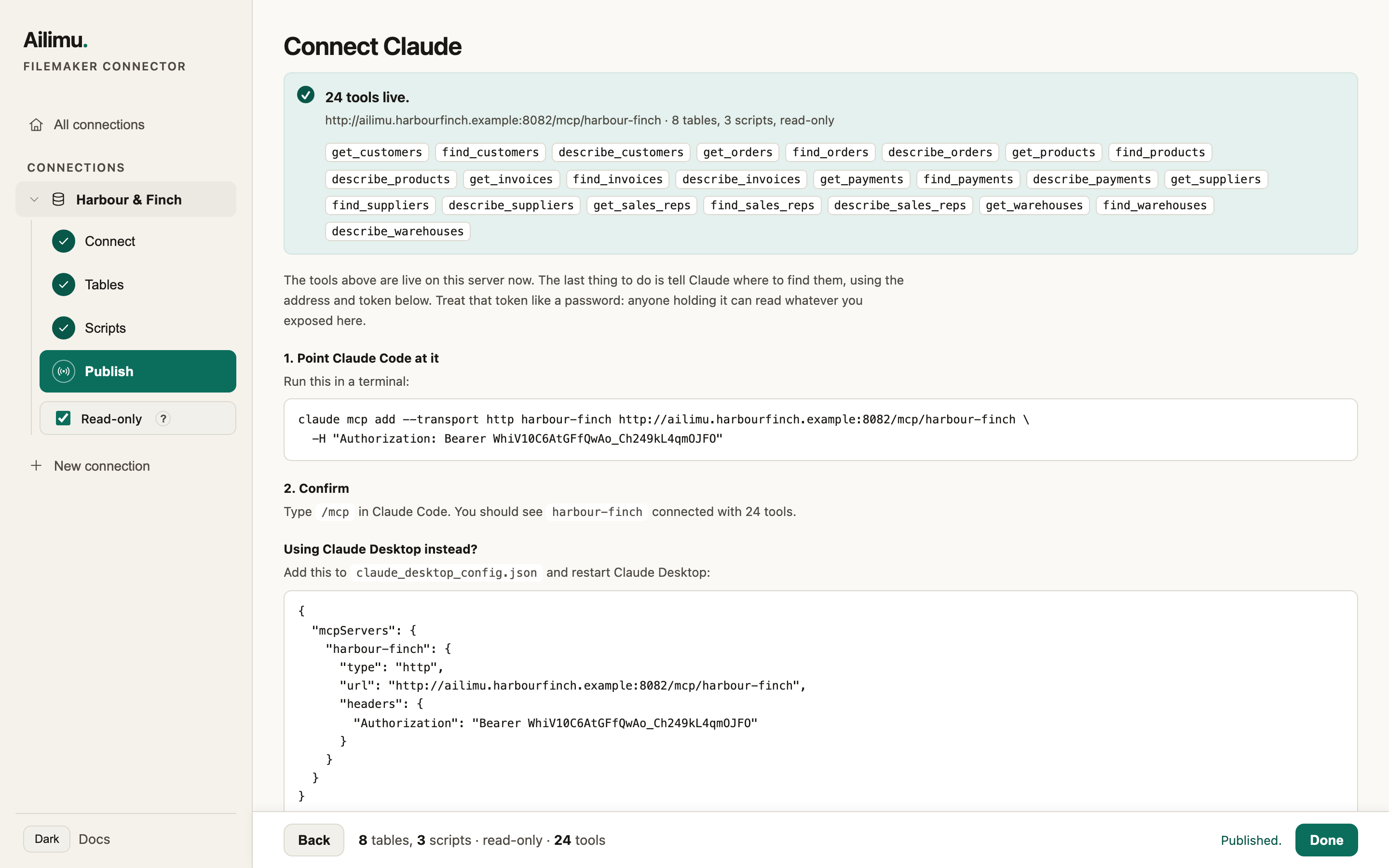This screenshot has height=868, width=1389.
Task: Click the find_payments tool chip
Action: click(968, 179)
